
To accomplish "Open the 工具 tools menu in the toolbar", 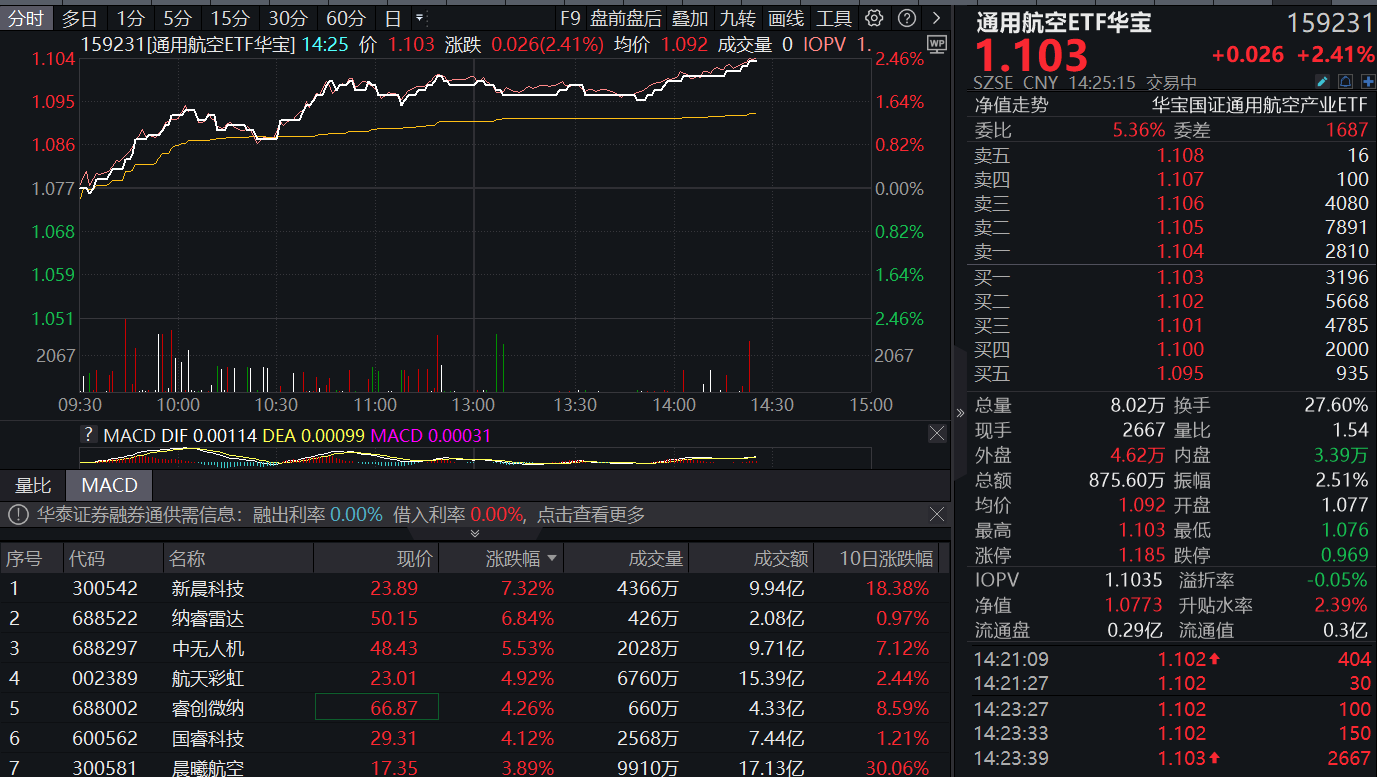I will point(835,17).
